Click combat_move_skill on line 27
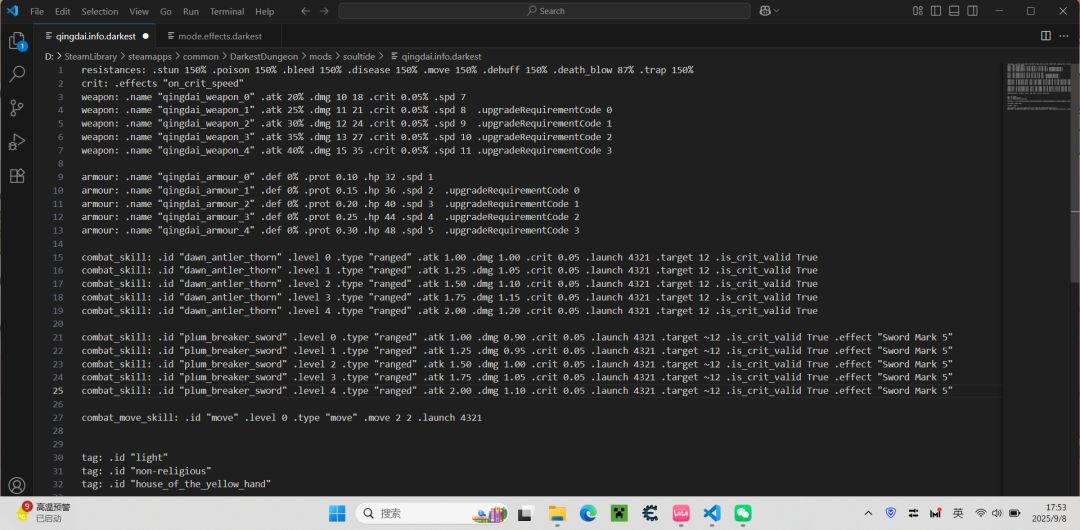The image size is (1080, 530). click(127, 418)
